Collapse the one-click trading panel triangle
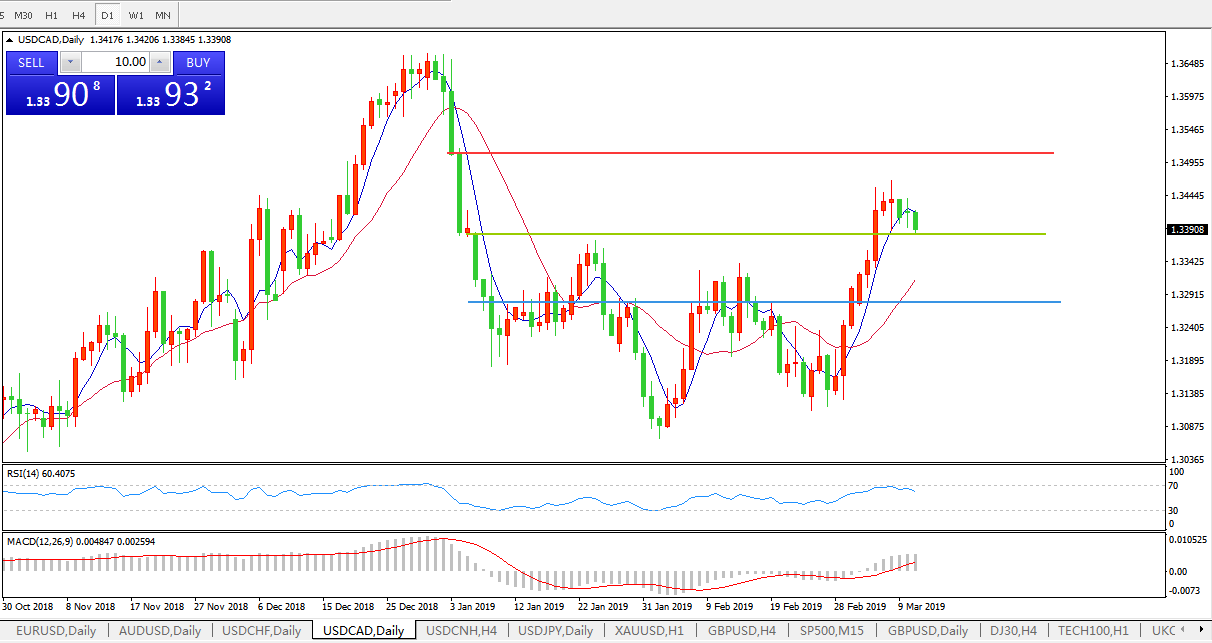The height and width of the screenshot is (643, 1212). click(11, 40)
